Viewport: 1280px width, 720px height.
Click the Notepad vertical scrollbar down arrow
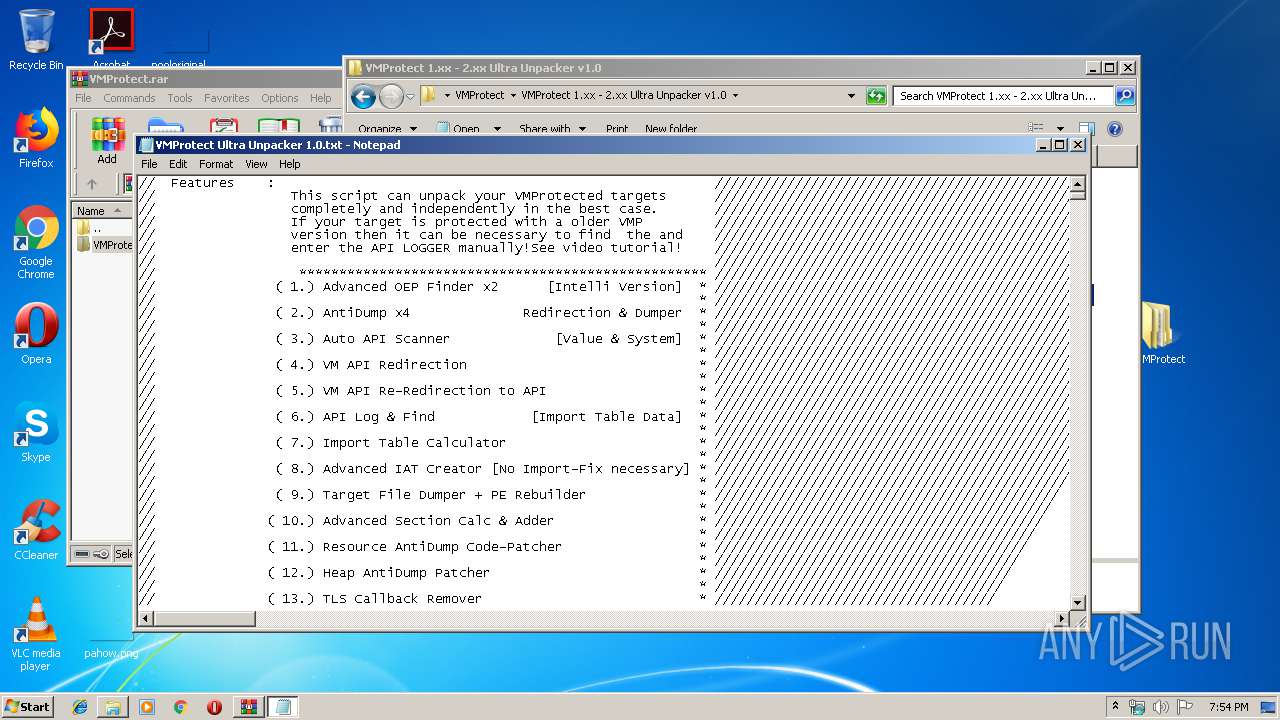pyautogui.click(x=1078, y=602)
